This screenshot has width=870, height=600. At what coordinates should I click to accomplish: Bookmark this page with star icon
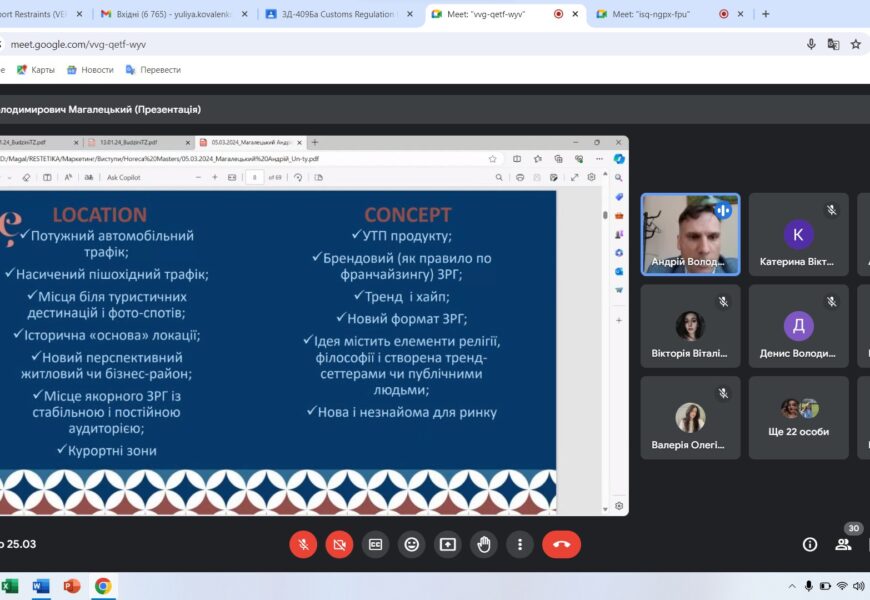pos(856,45)
